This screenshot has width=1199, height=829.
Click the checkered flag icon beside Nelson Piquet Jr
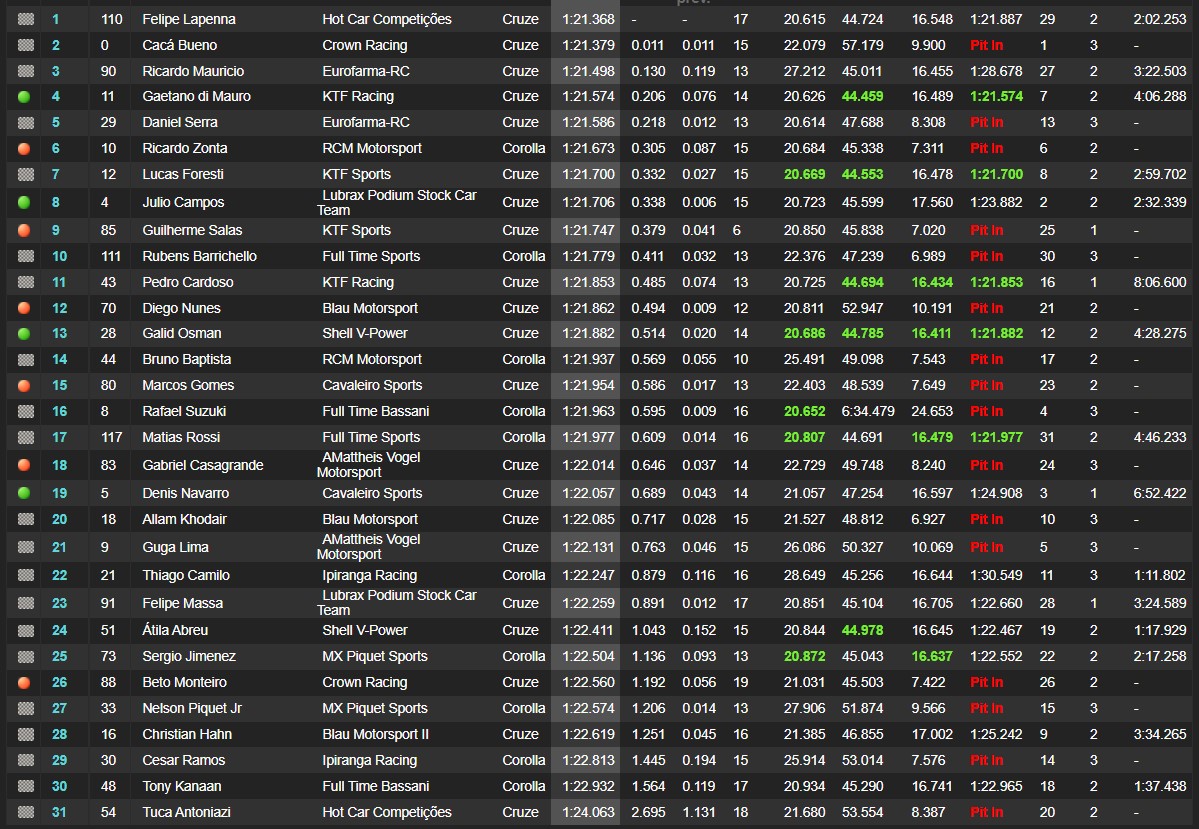click(x=26, y=708)
